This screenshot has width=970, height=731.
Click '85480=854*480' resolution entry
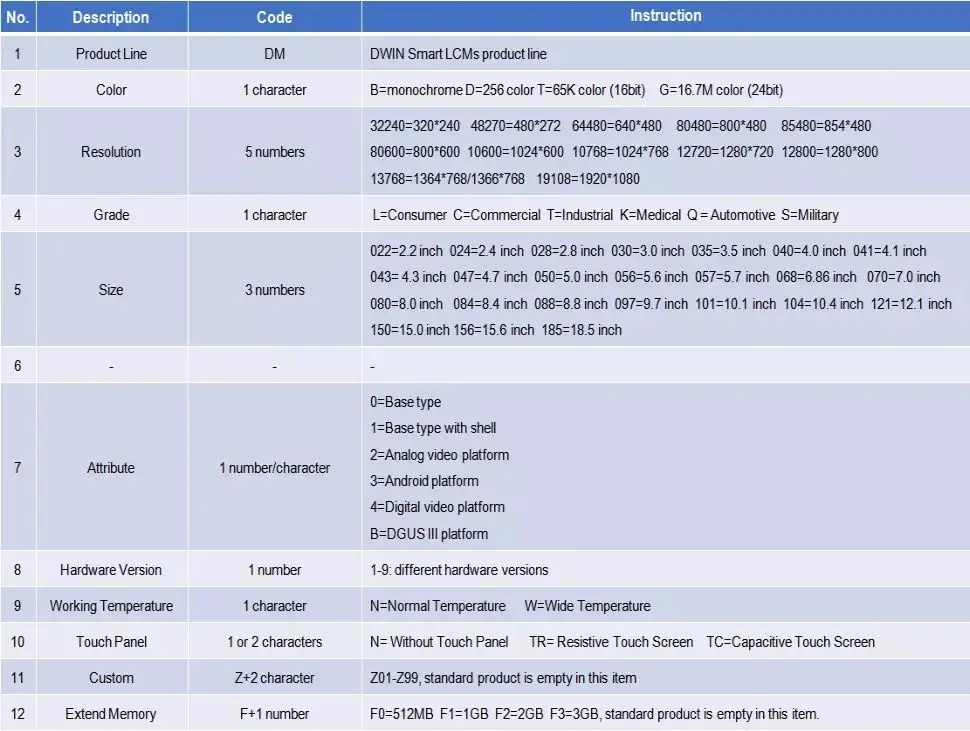coord(826,126)
